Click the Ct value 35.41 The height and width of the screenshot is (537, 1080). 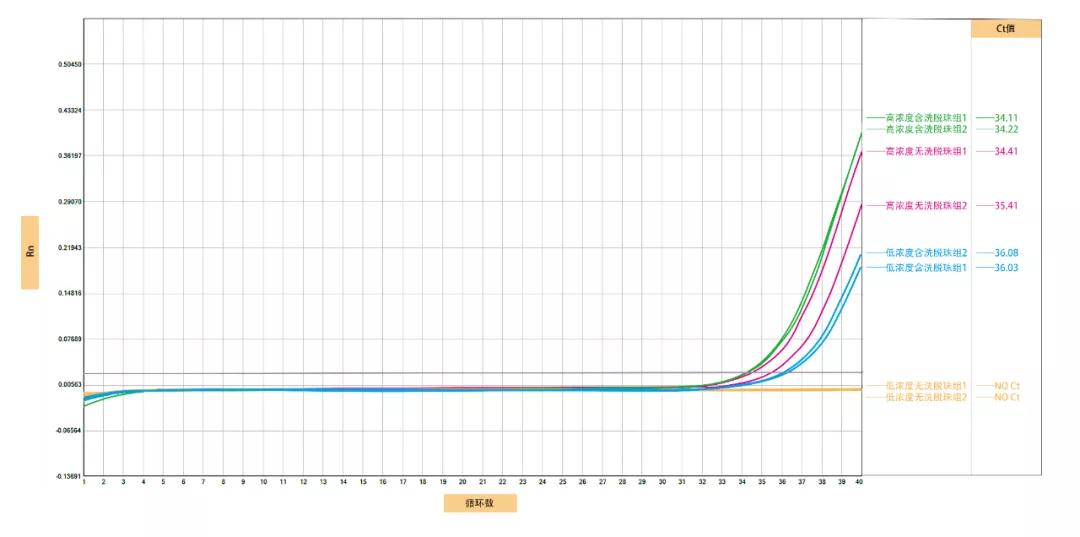coord(1006,205)
